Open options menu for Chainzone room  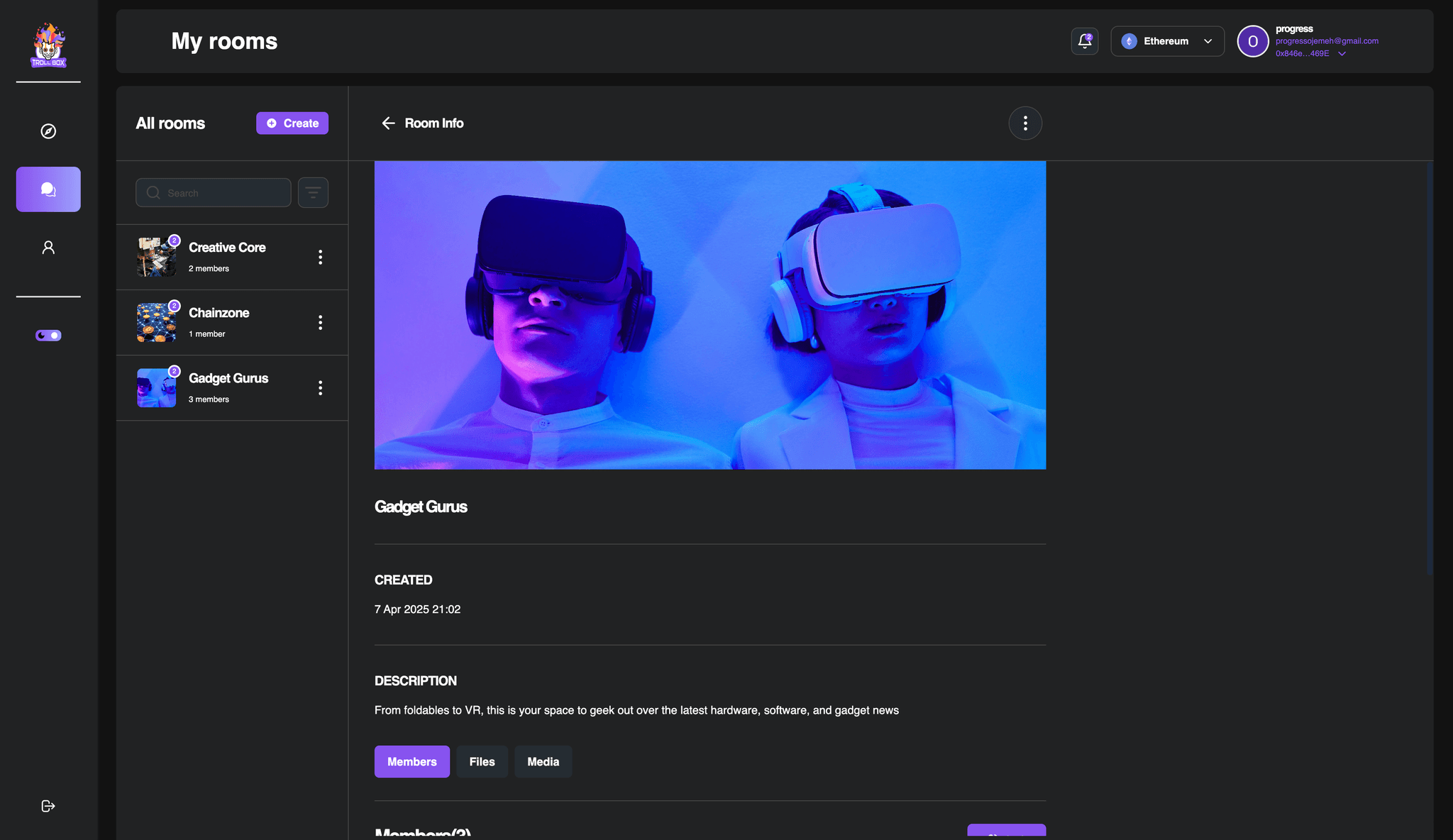[x=321, y=322]
